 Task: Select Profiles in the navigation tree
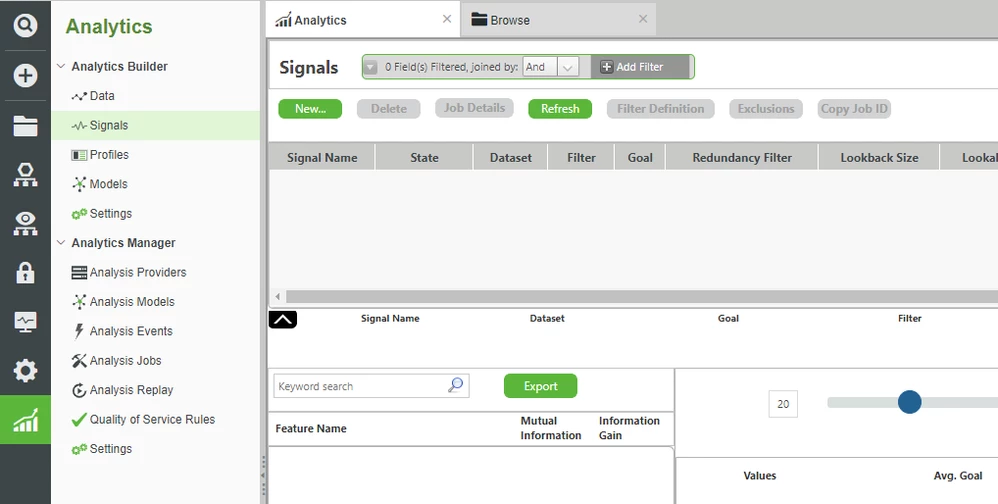tap(109, 155)
